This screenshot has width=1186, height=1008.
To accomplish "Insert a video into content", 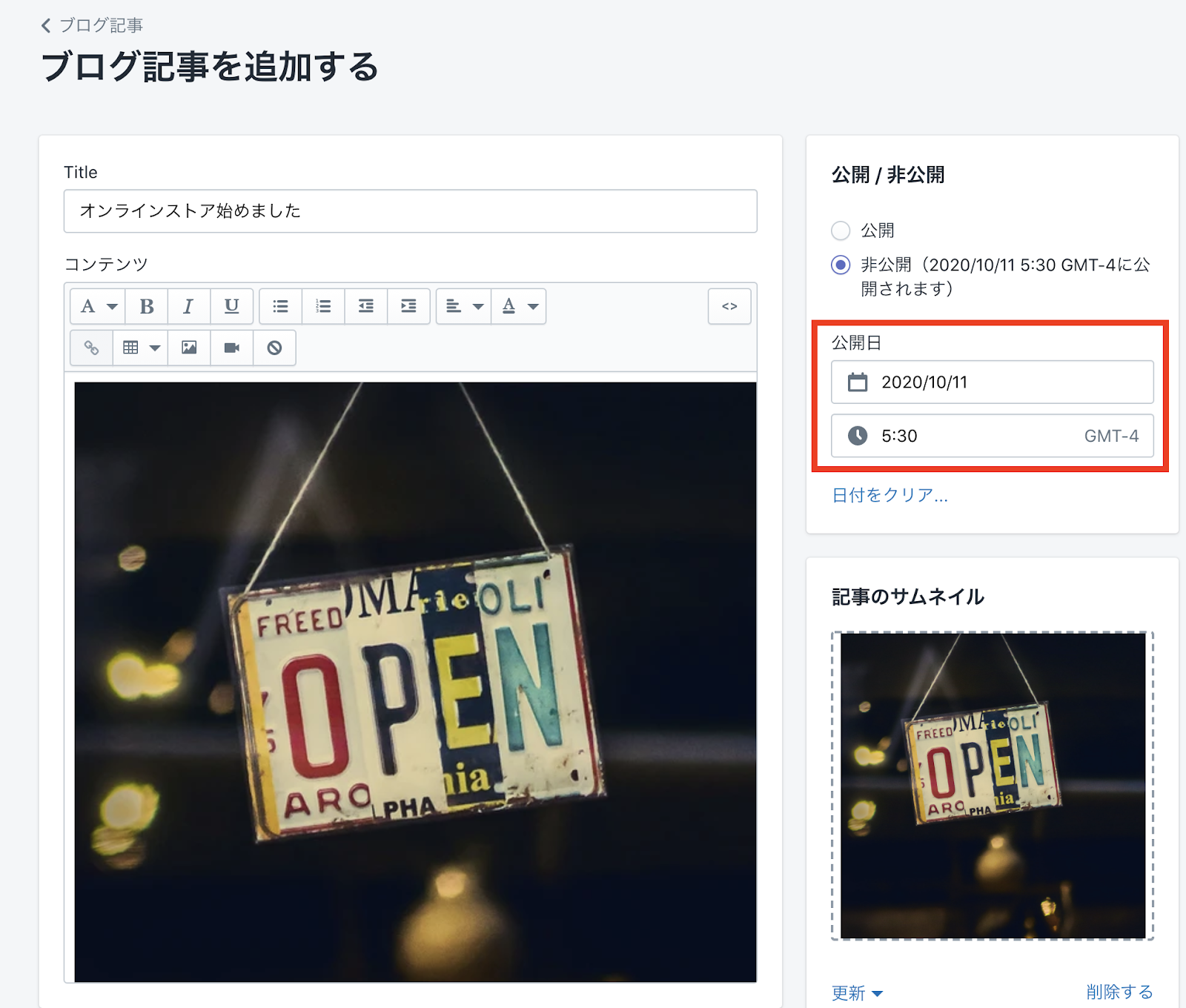I will click(x=231, y=348).
